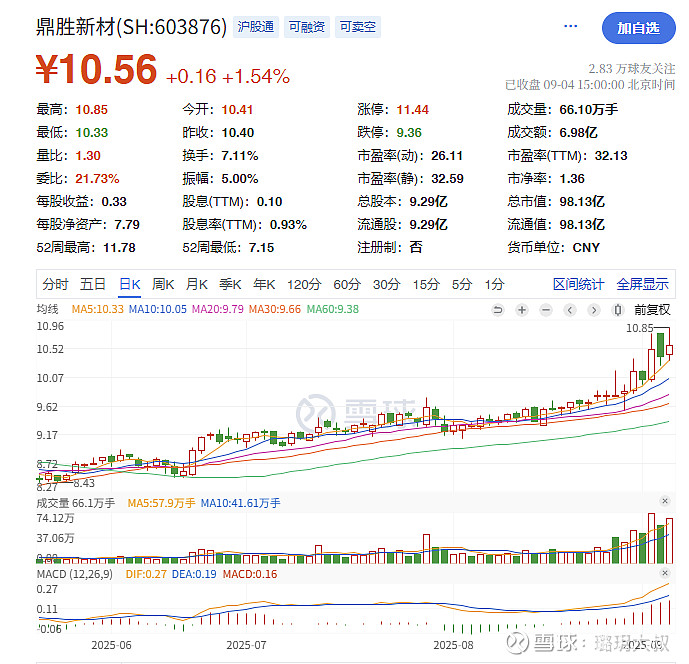Viewport: 689px width, 664px height.
Task: Click the 2025-07 date axis label
Action: 246,645
